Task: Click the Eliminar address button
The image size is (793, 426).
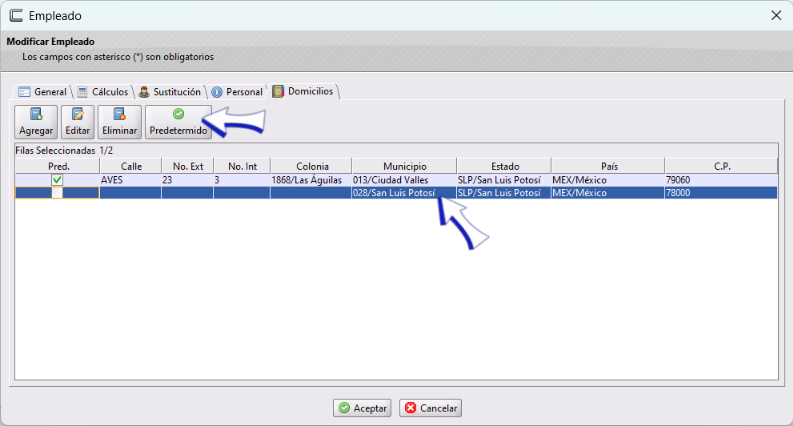Action: click(119, 122)
